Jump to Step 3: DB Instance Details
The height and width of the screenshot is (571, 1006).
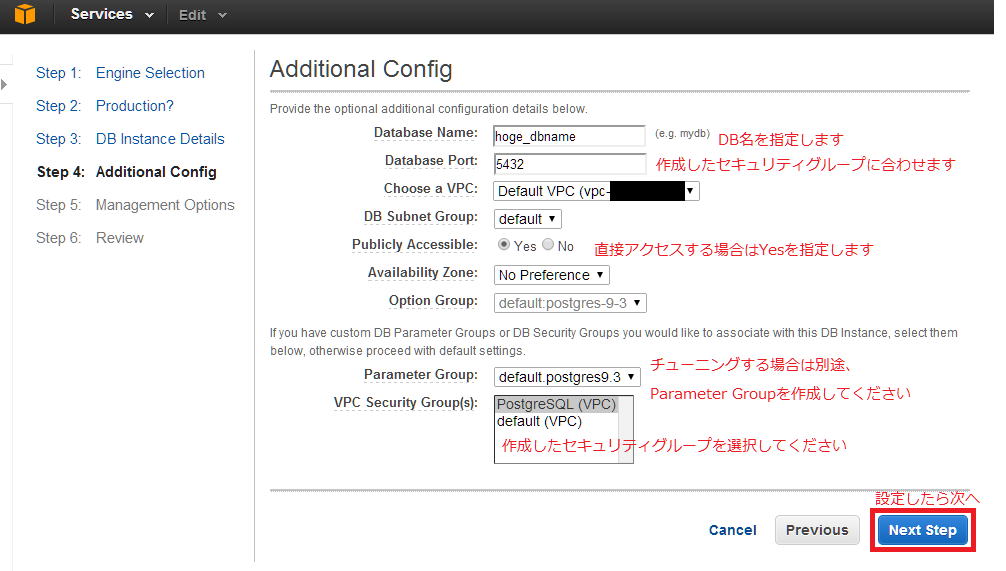coord(160,139)
